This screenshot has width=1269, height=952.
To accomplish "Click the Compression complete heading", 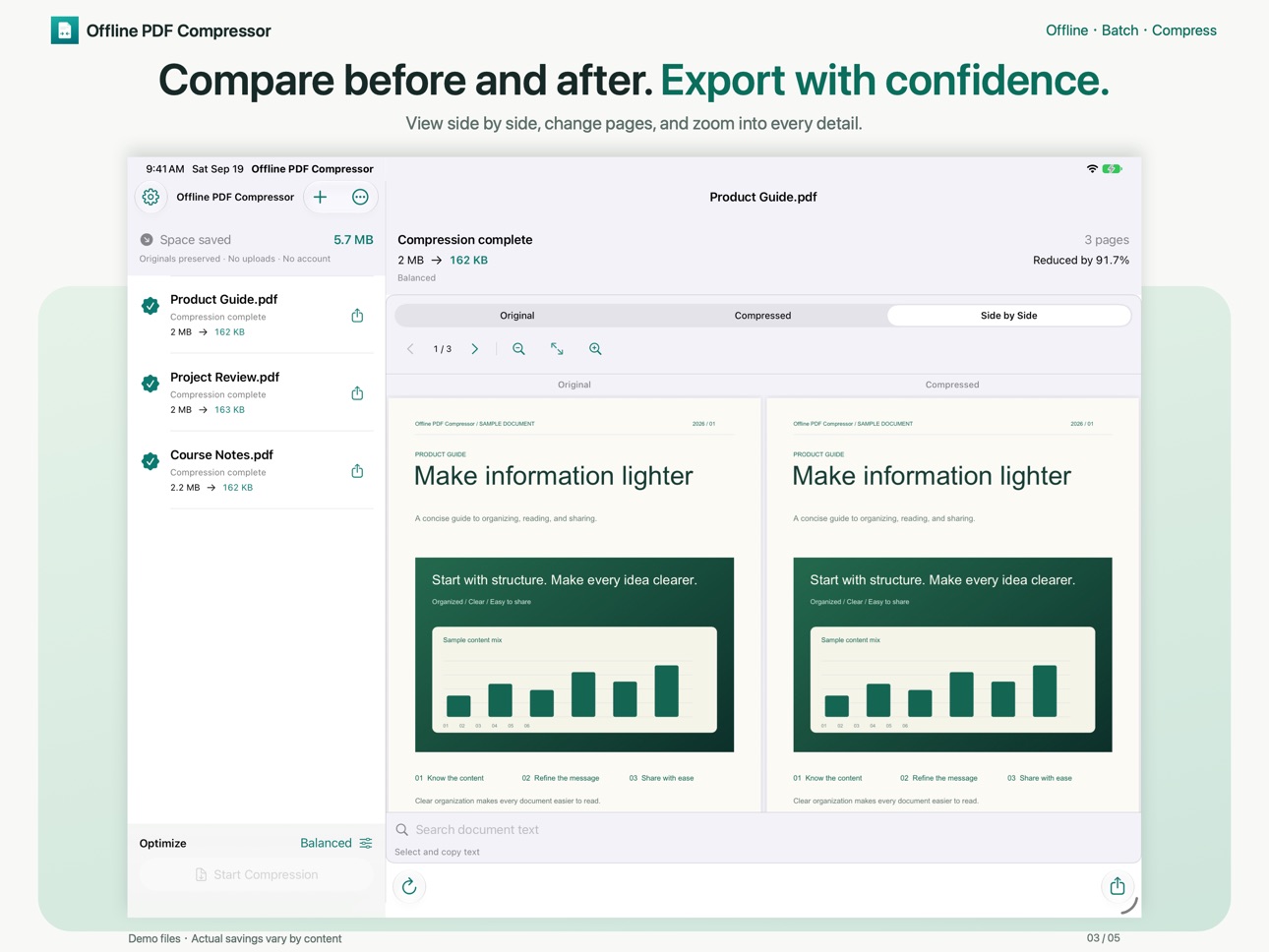I will pyautogui.click(x=465, y=240).
